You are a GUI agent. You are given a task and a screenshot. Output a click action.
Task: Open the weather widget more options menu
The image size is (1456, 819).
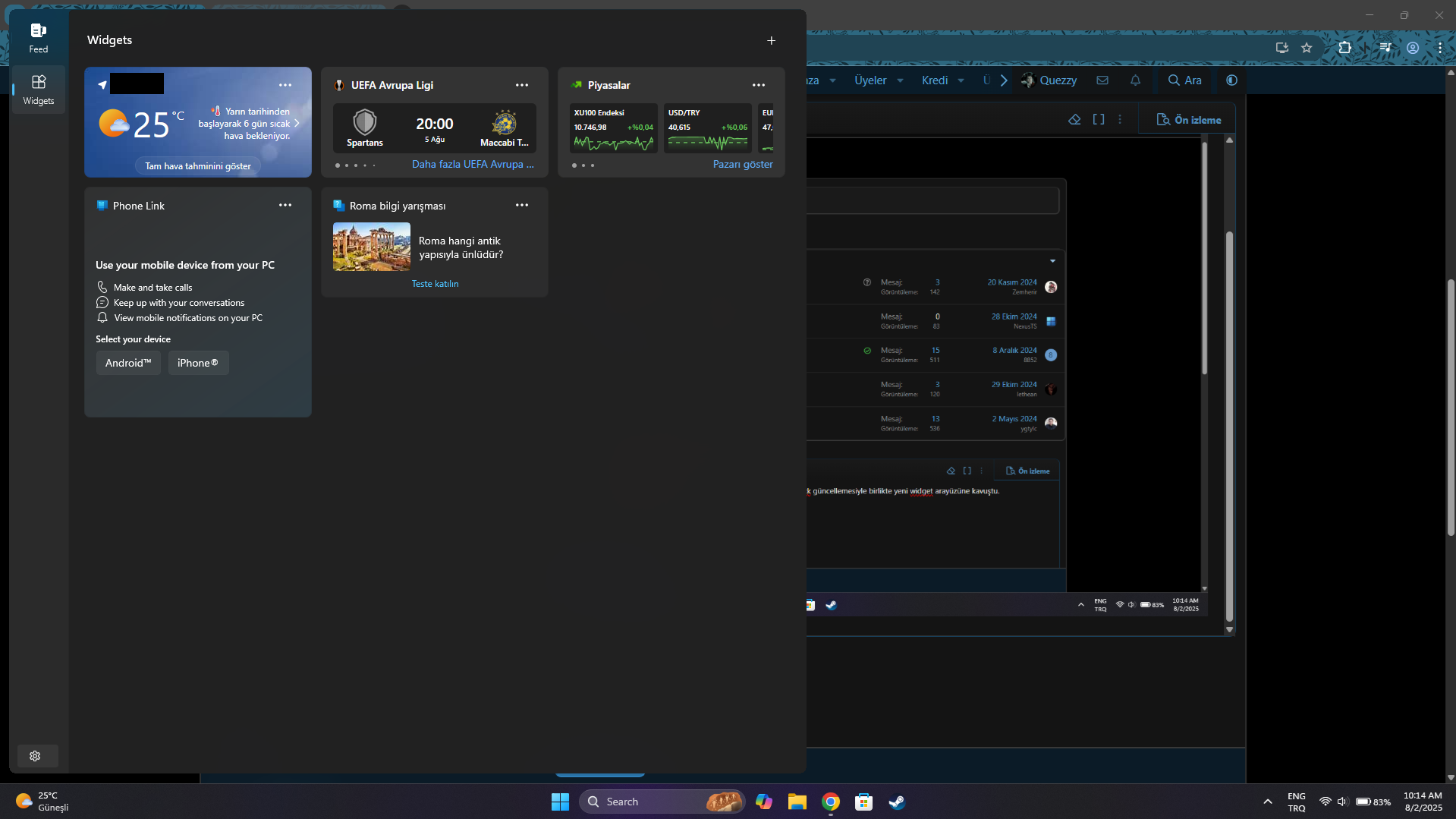[x=285, y=85]
